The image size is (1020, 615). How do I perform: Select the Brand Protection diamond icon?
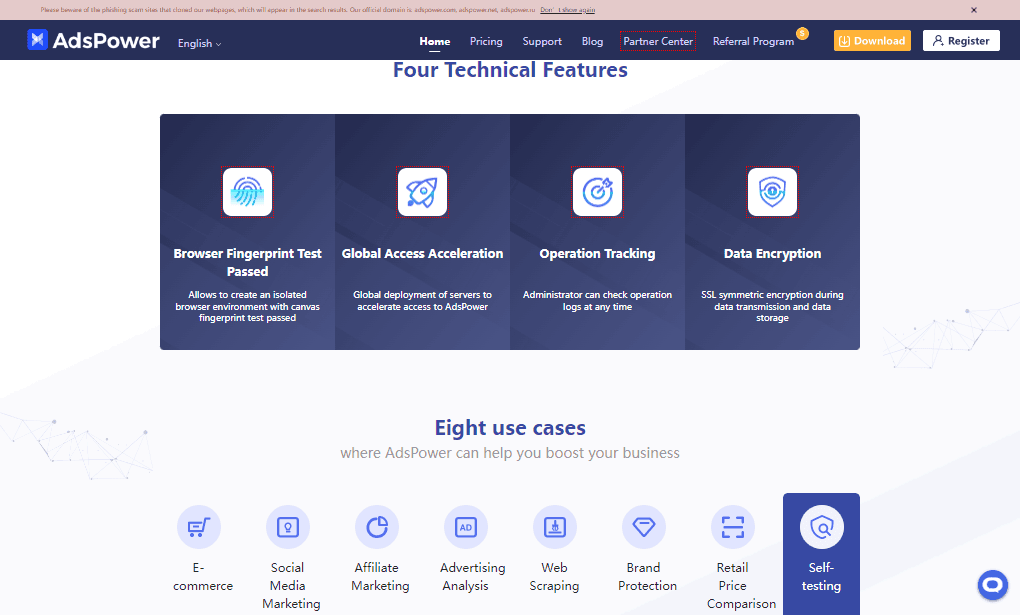644,527
